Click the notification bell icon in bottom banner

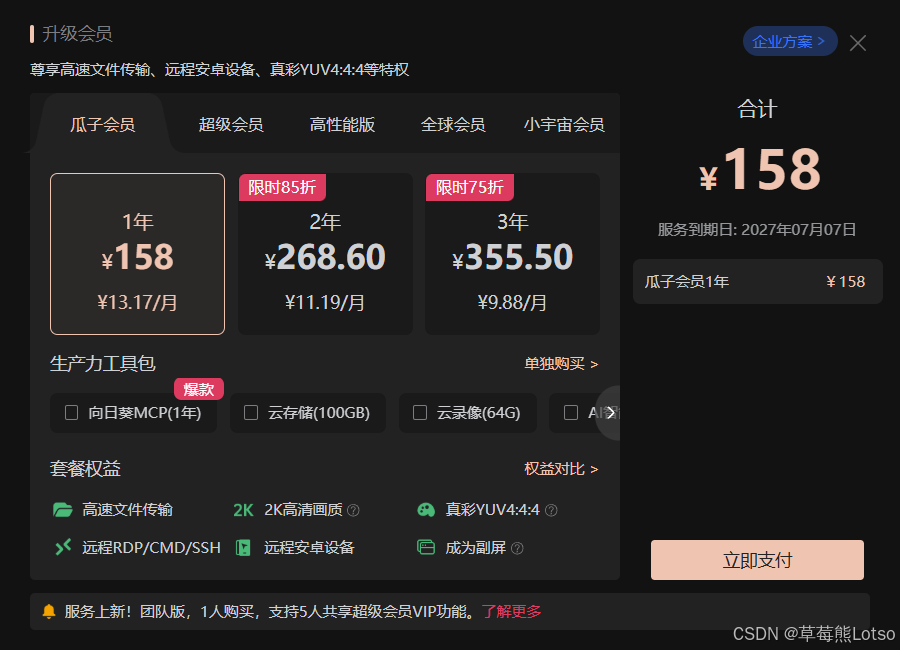coord(49,612)
